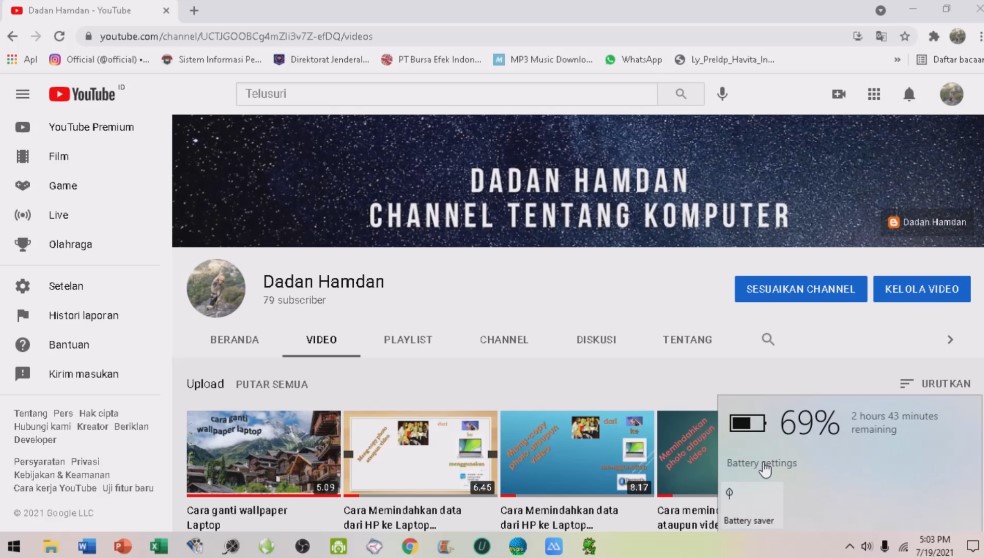Start voice search with microphone icon
Image resolution: width=984 pixels, height=558 pixels.
coord(722,94)
